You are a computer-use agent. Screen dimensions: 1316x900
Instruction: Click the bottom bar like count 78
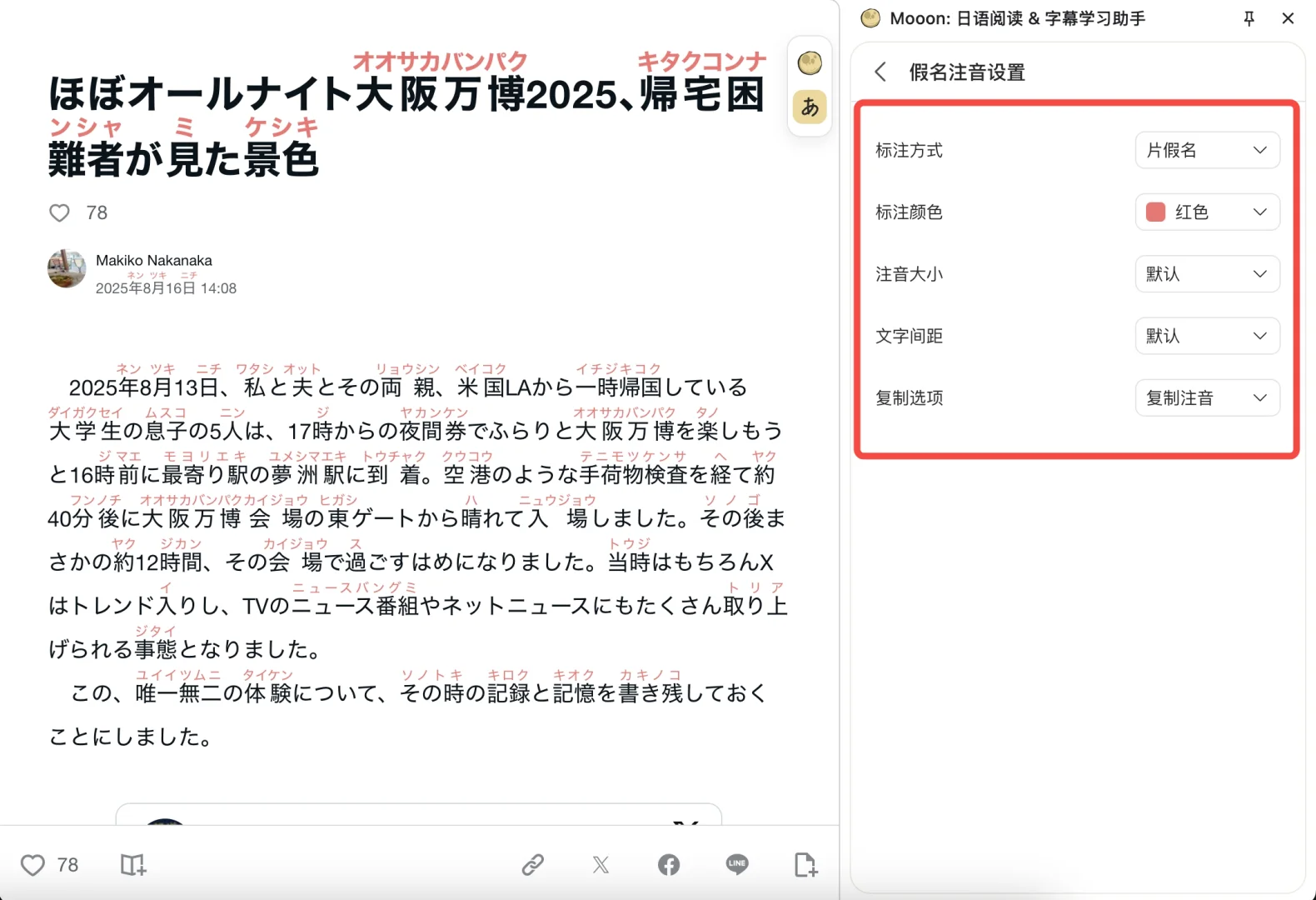pos(67,865)
